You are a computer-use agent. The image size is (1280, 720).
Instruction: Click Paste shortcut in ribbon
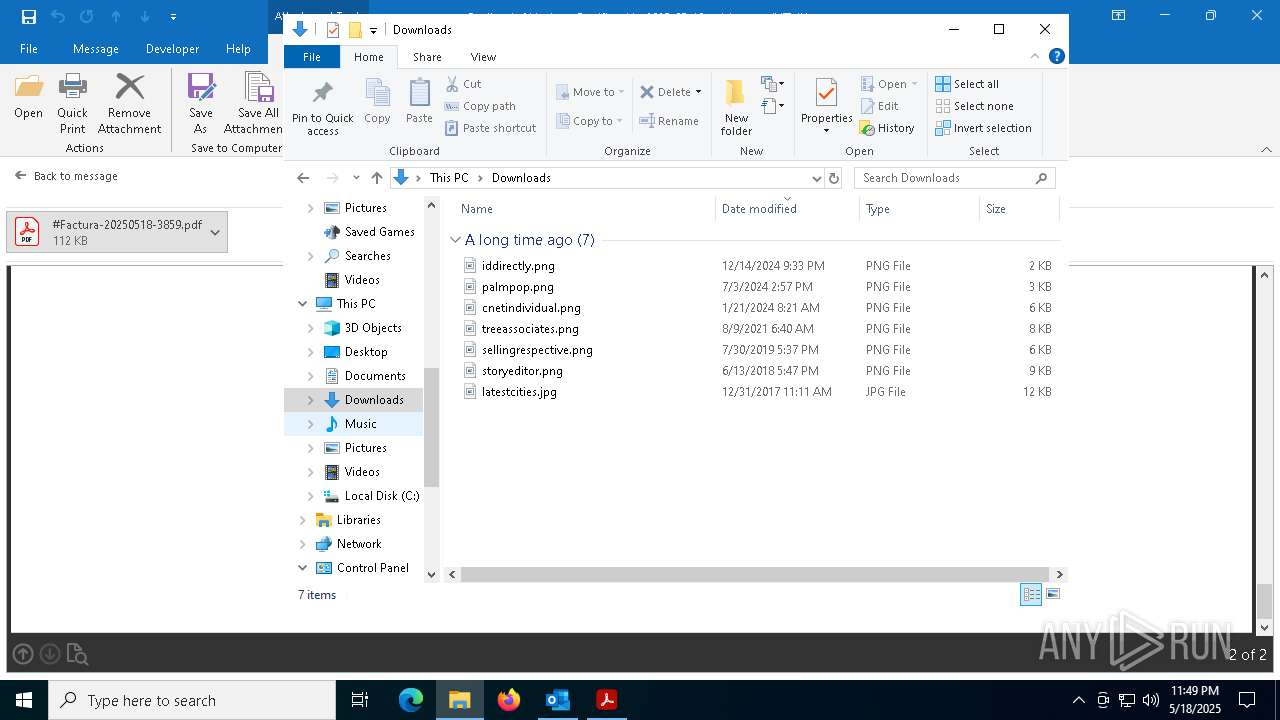[x=490, y=128]
